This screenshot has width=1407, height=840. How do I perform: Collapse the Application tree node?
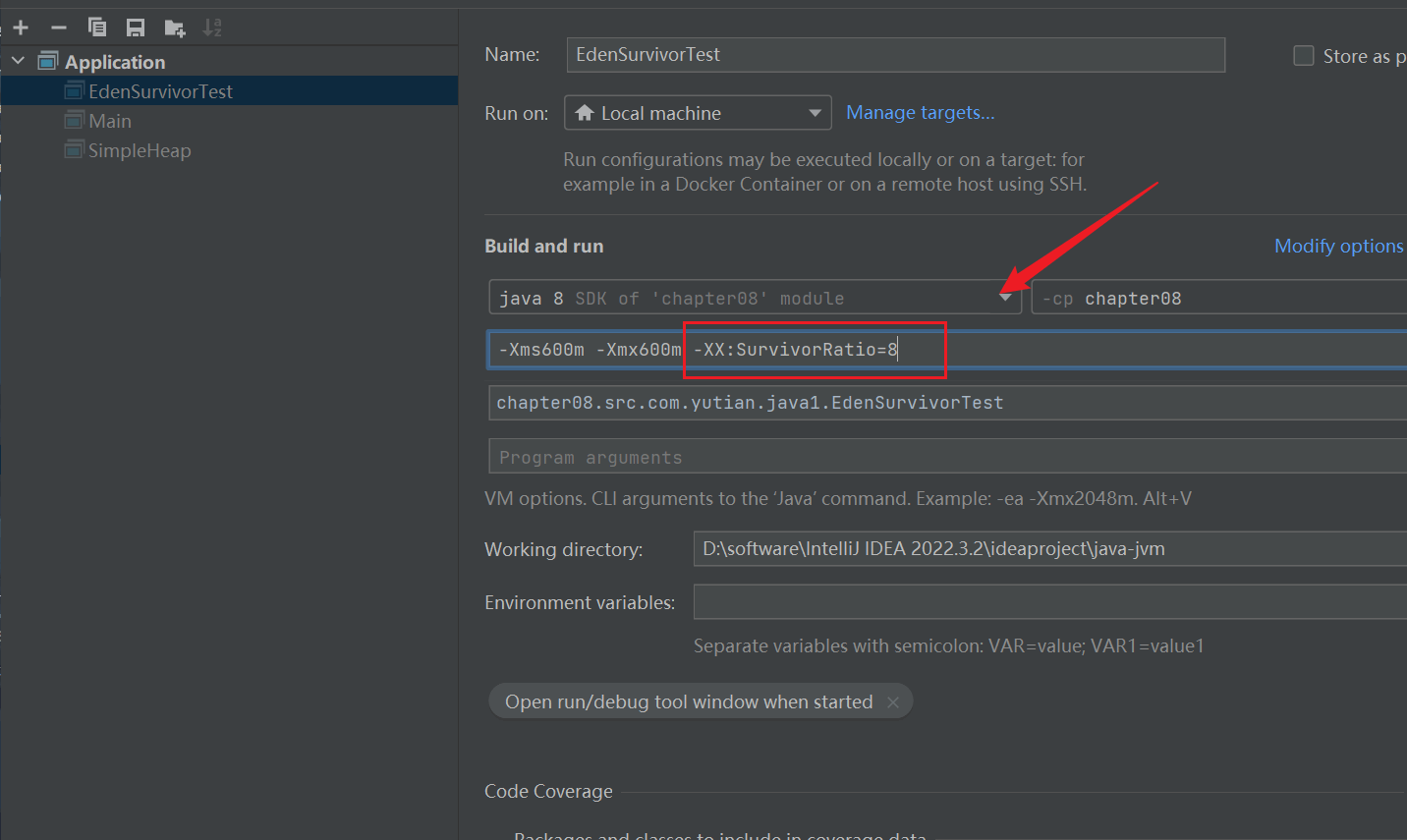(18, 62)
